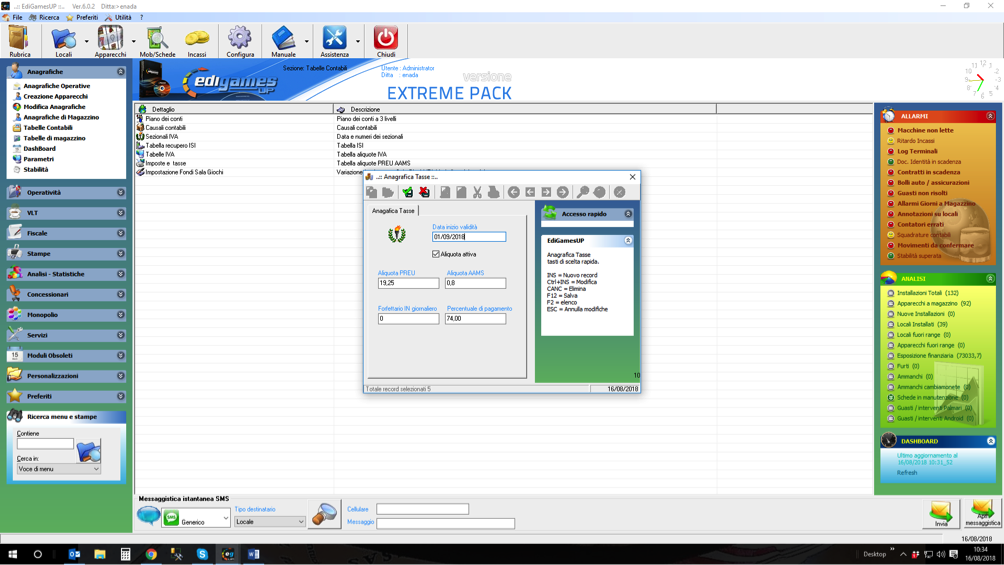The image size is (1004, 565).
Task: Click the Percentuale di pagamento field
Action: pyautogui.click(x=475, y=318)
